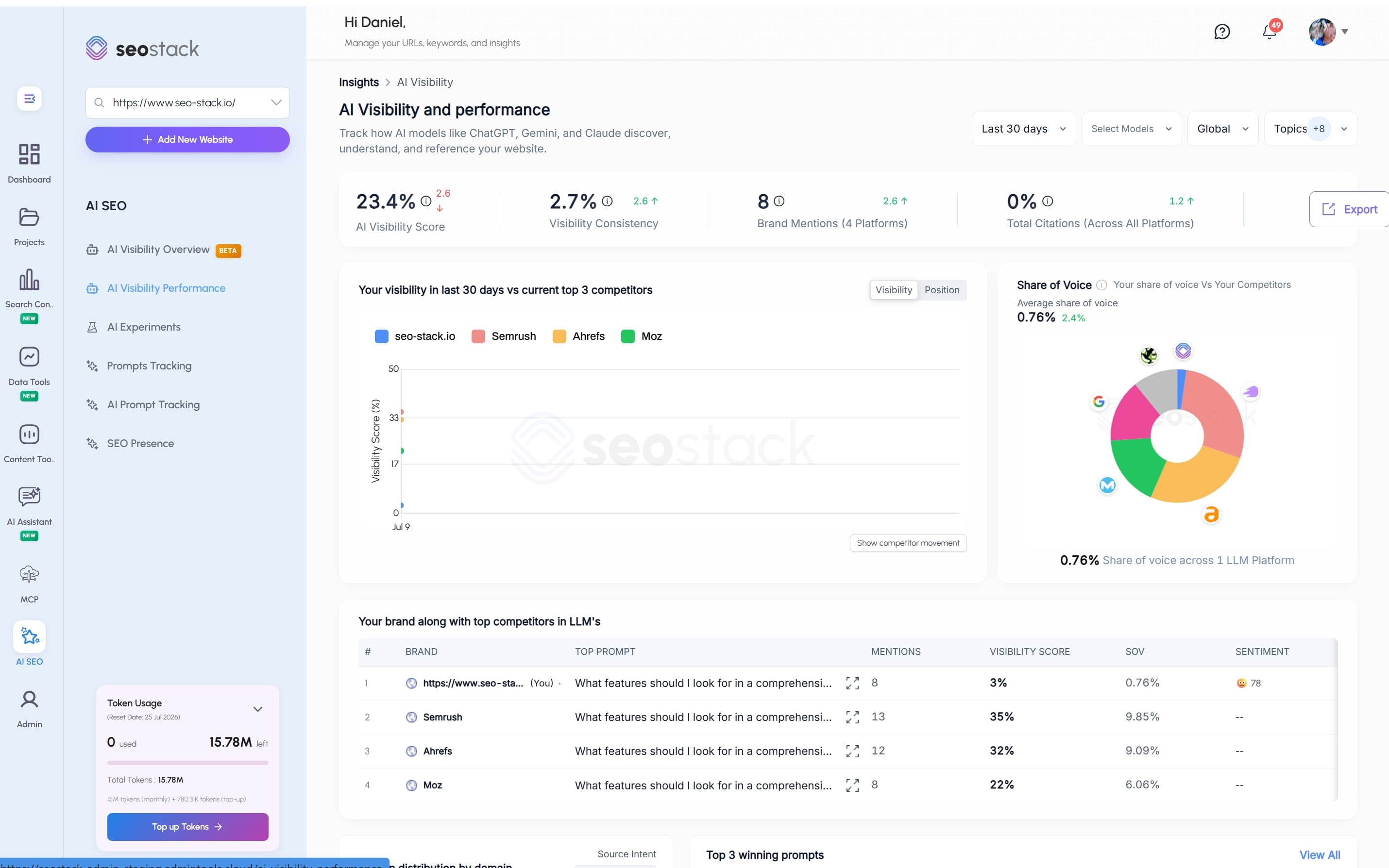Open the MCP icon
Image resolution: width=1389 pixels, height=868 pixels.
coord(29,574)
